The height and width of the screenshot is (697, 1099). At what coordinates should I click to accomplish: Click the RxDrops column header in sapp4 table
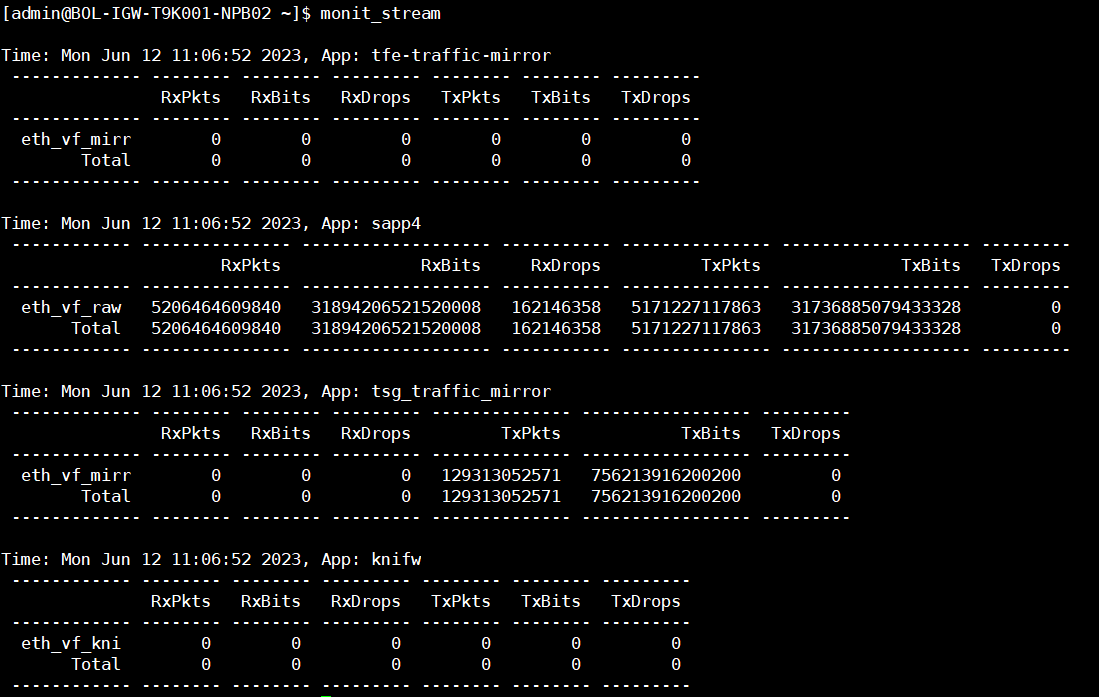(x=566, y=265)
